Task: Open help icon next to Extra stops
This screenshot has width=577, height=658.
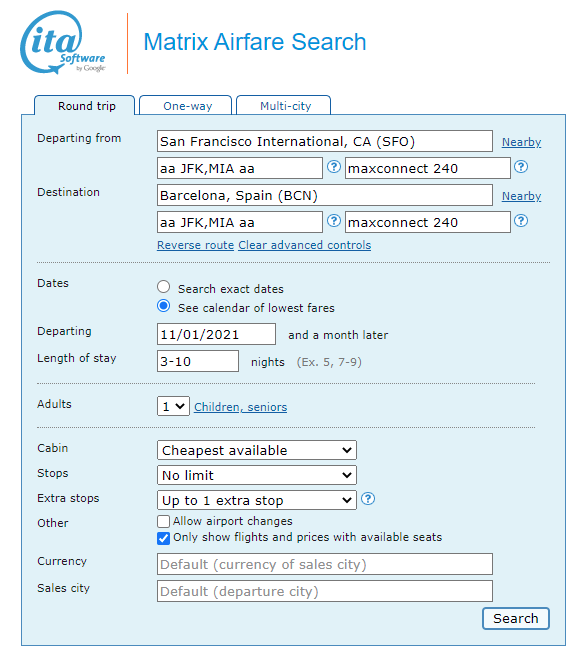Action: (368, 499)
